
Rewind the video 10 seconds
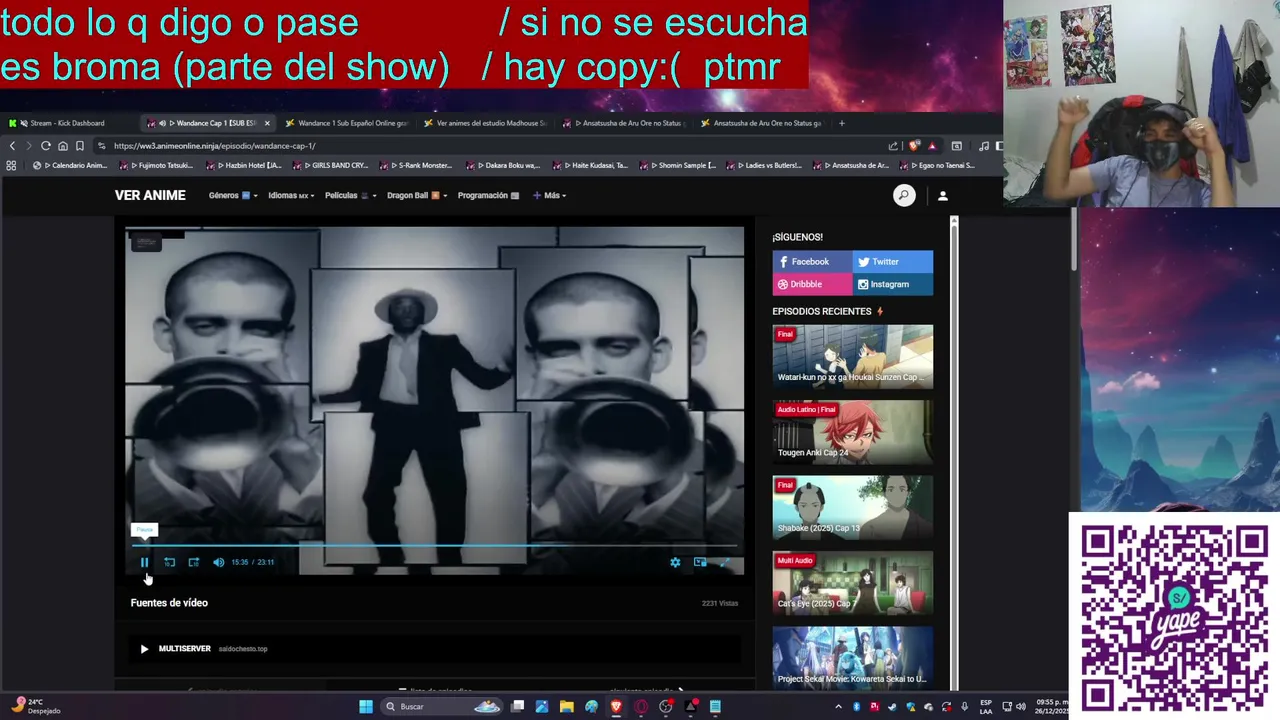tap(169, 562)
